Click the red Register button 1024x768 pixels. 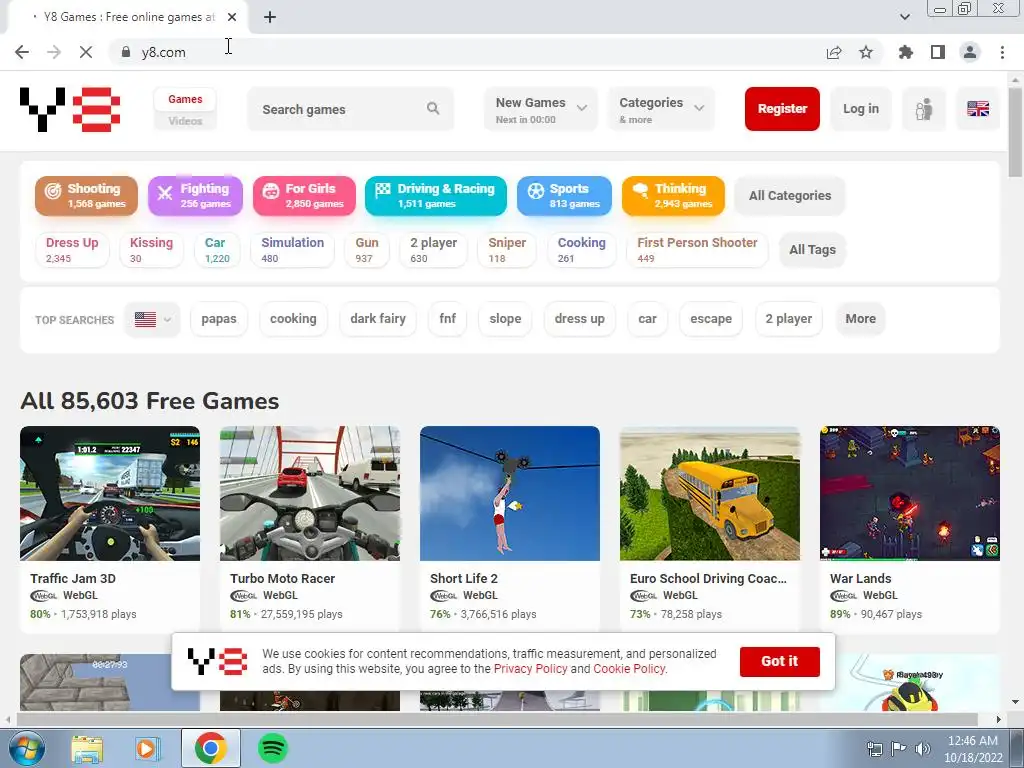[782, 109]
